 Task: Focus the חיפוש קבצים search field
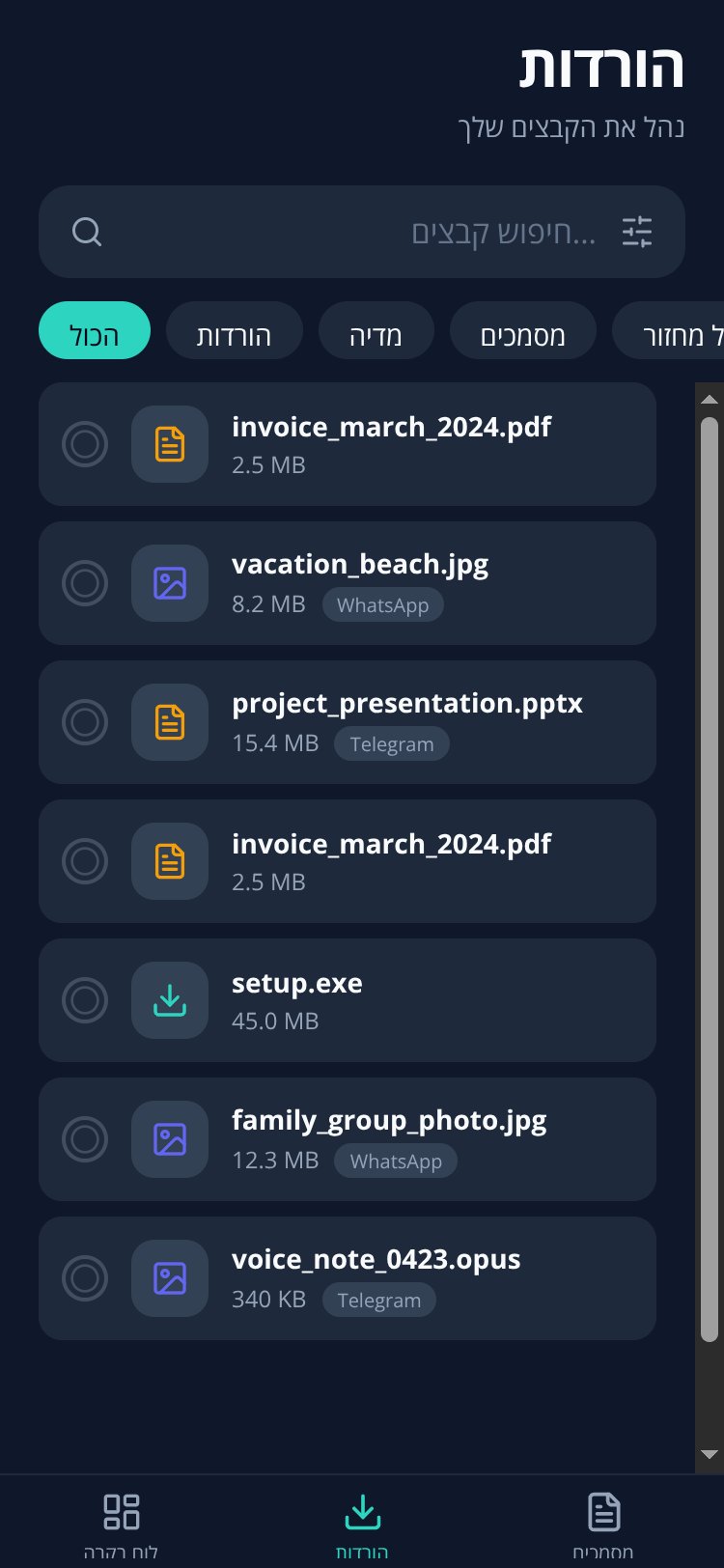362,232
